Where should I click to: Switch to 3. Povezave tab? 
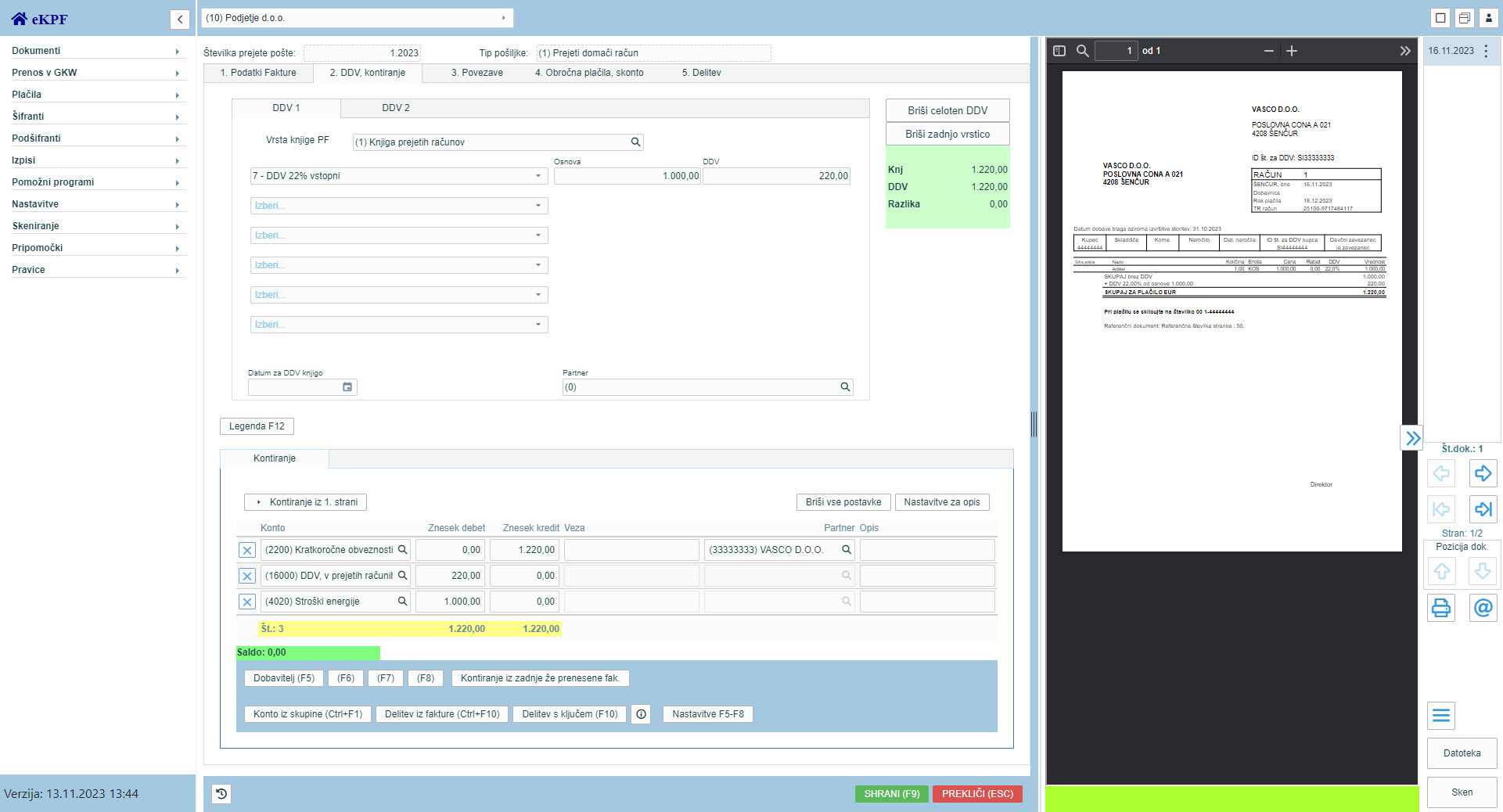tap(477, 73)
